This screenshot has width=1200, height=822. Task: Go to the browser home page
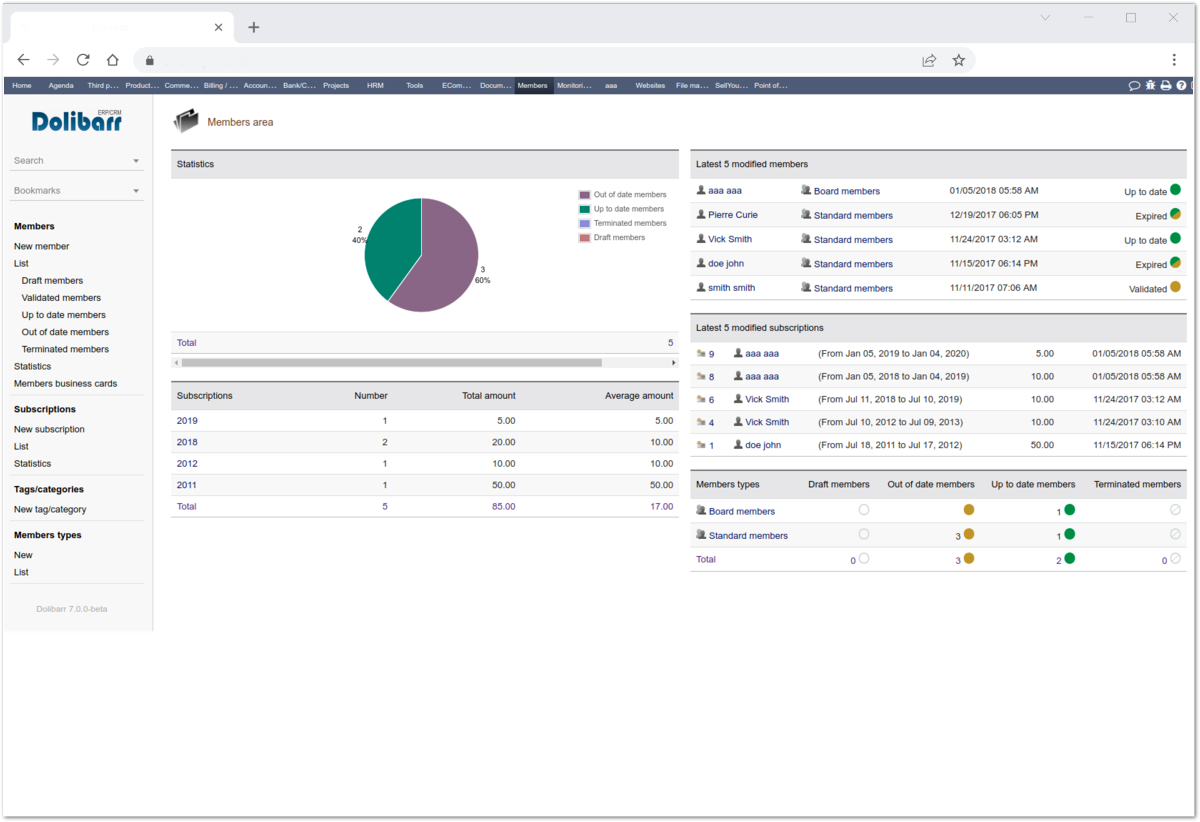(113, 60)
